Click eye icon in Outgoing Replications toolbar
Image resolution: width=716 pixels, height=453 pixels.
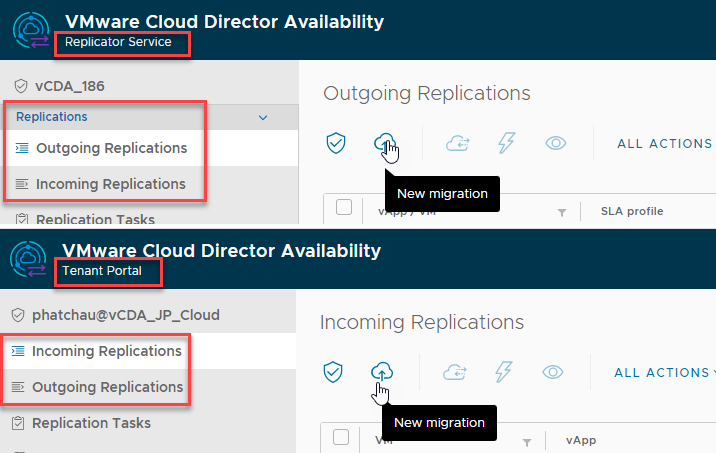point(556,144)
